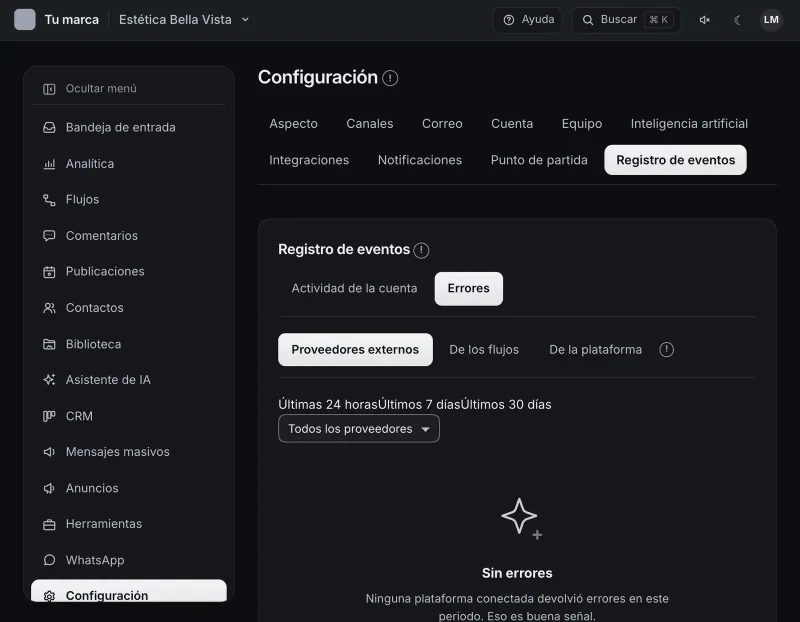Go to Bandeja de entrada
The width and height of the screenshot is (800, 622).
coord(129,128)
